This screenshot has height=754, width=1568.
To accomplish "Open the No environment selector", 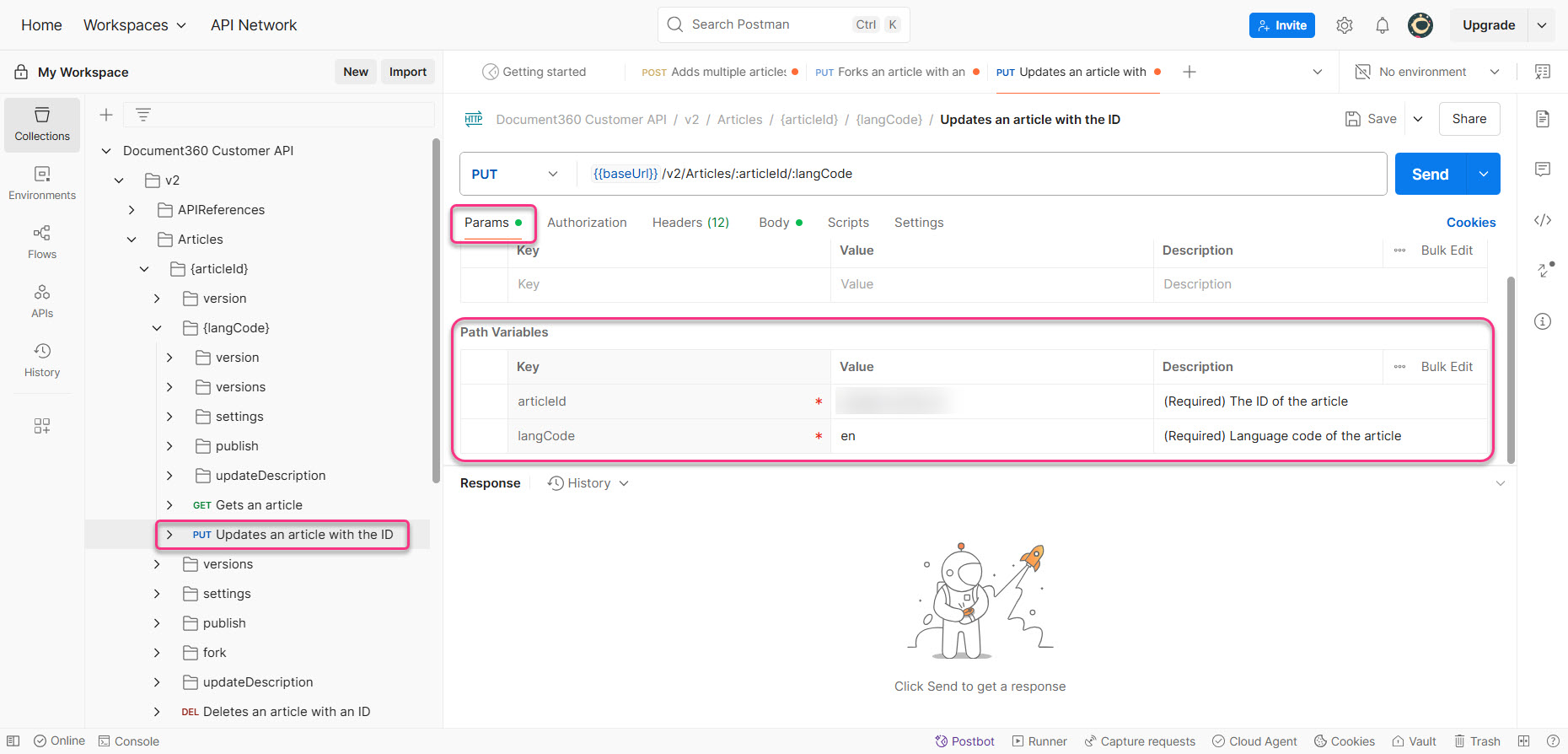I will point(1427,72).
